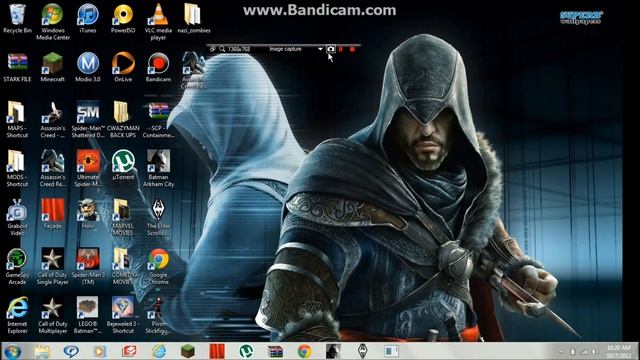Open the red Façade taskbar icon
The height and width of the screenshot is (360, 640).
(x=217, y=351)
